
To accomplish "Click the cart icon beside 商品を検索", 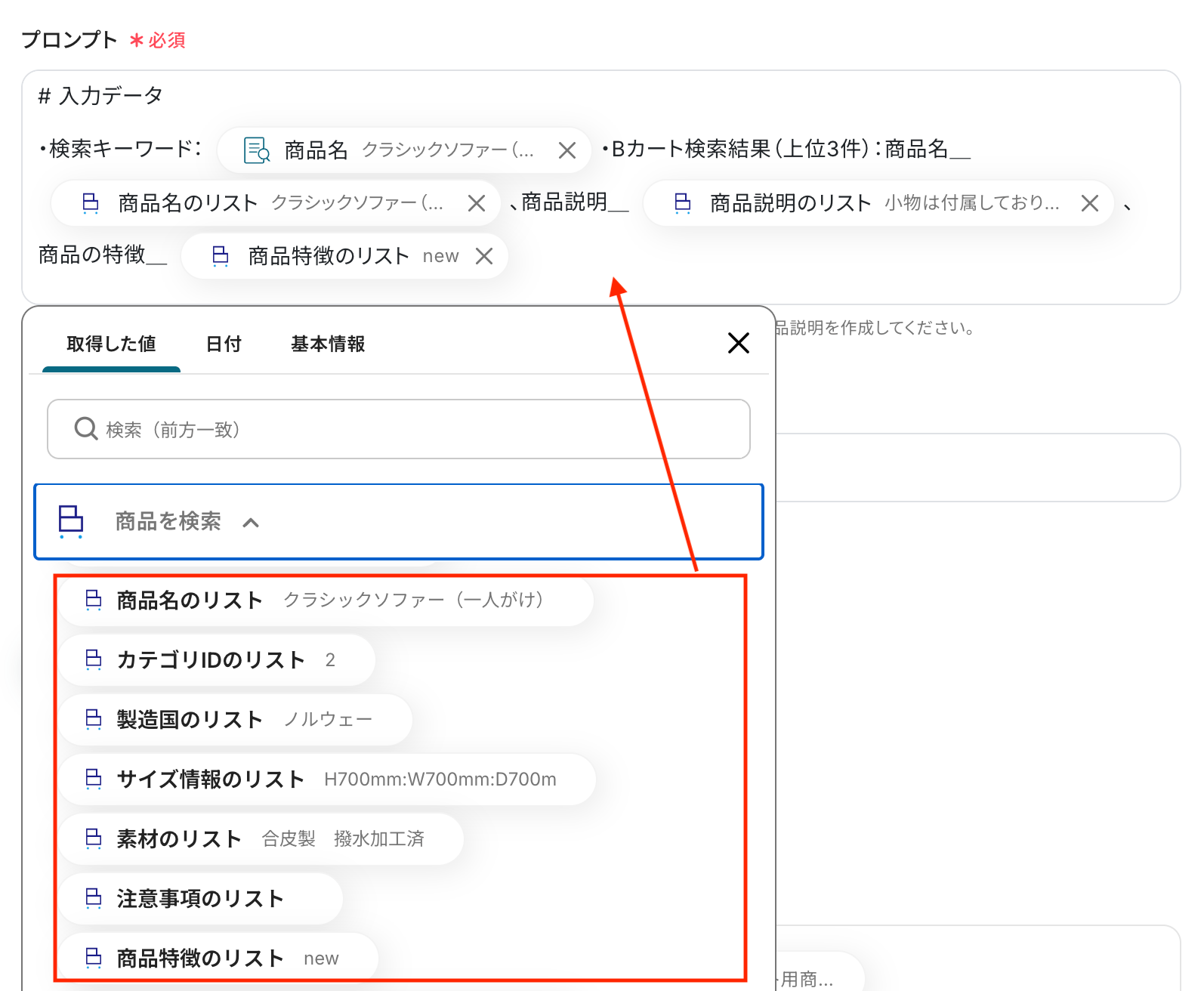I will [x=71, y=522].
